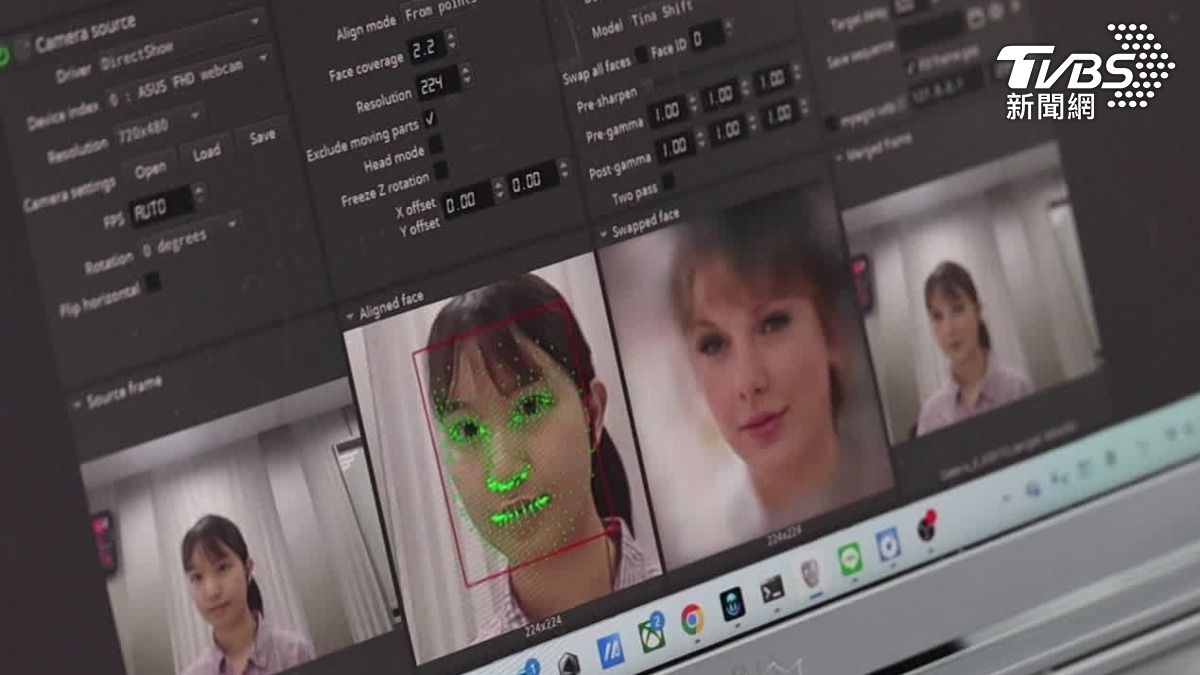
Task: Click the blue circular-dial taskbar icon
Action: (x=888, y=544)
